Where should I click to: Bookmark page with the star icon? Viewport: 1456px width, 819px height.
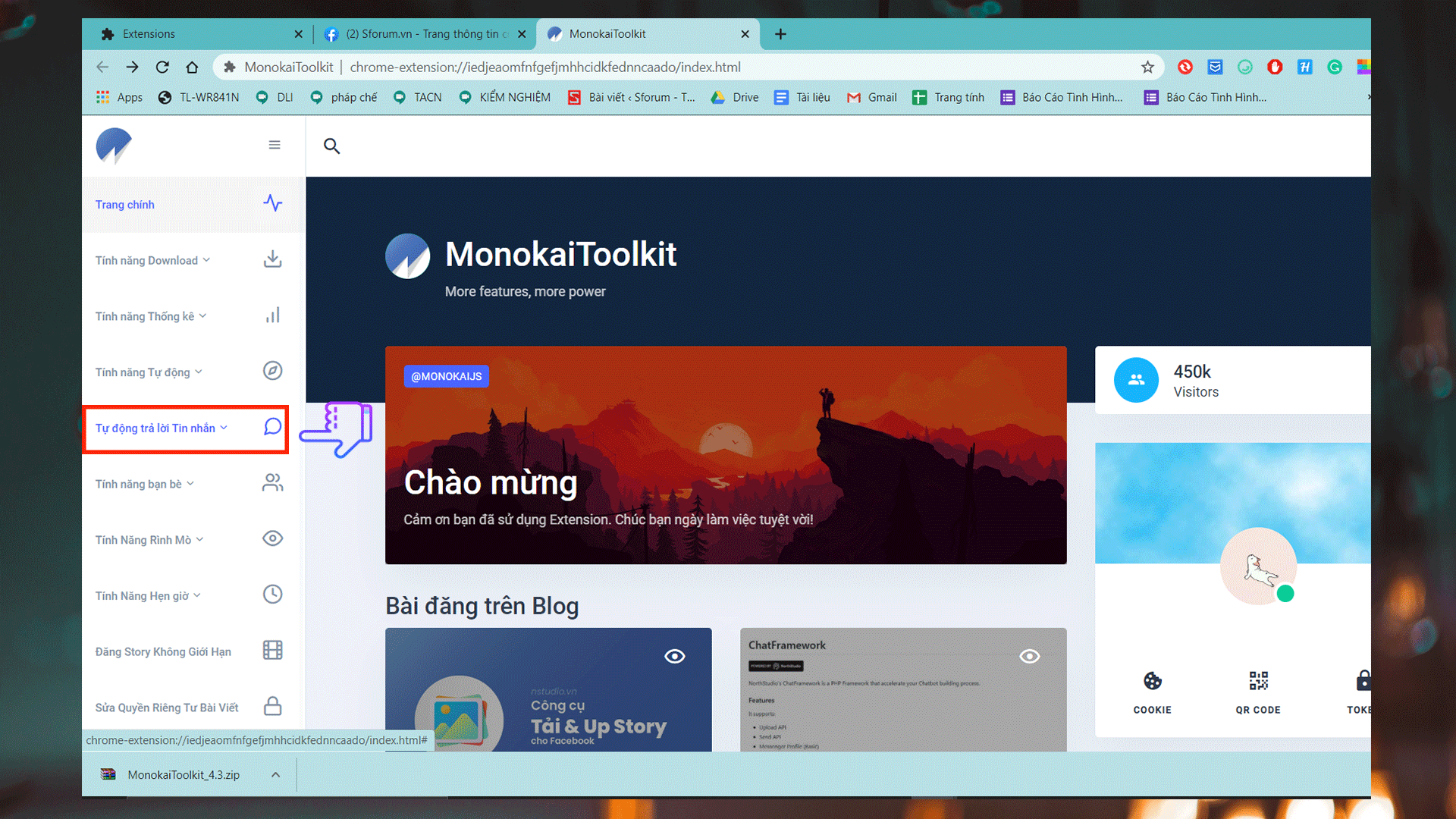click(1147, 67)
